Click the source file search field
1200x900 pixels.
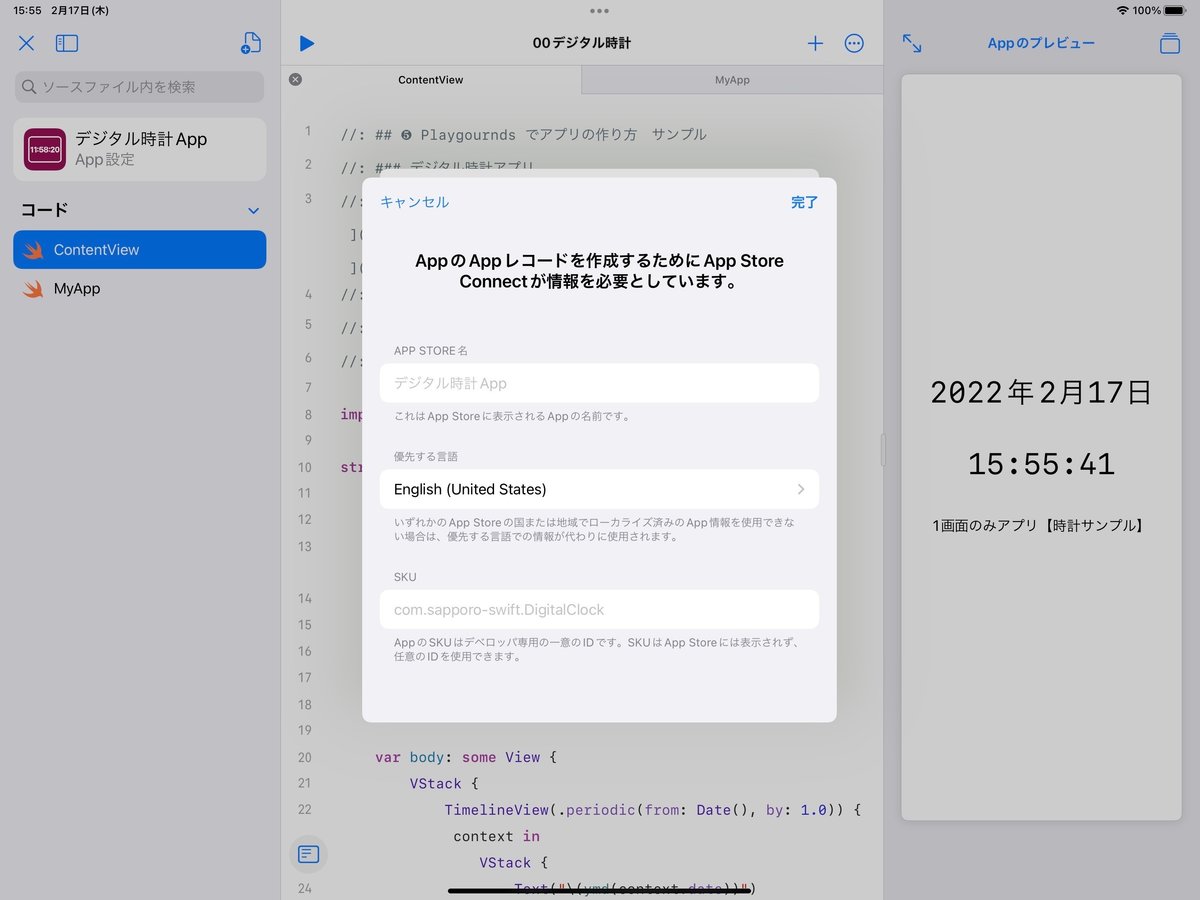[140, 87]
